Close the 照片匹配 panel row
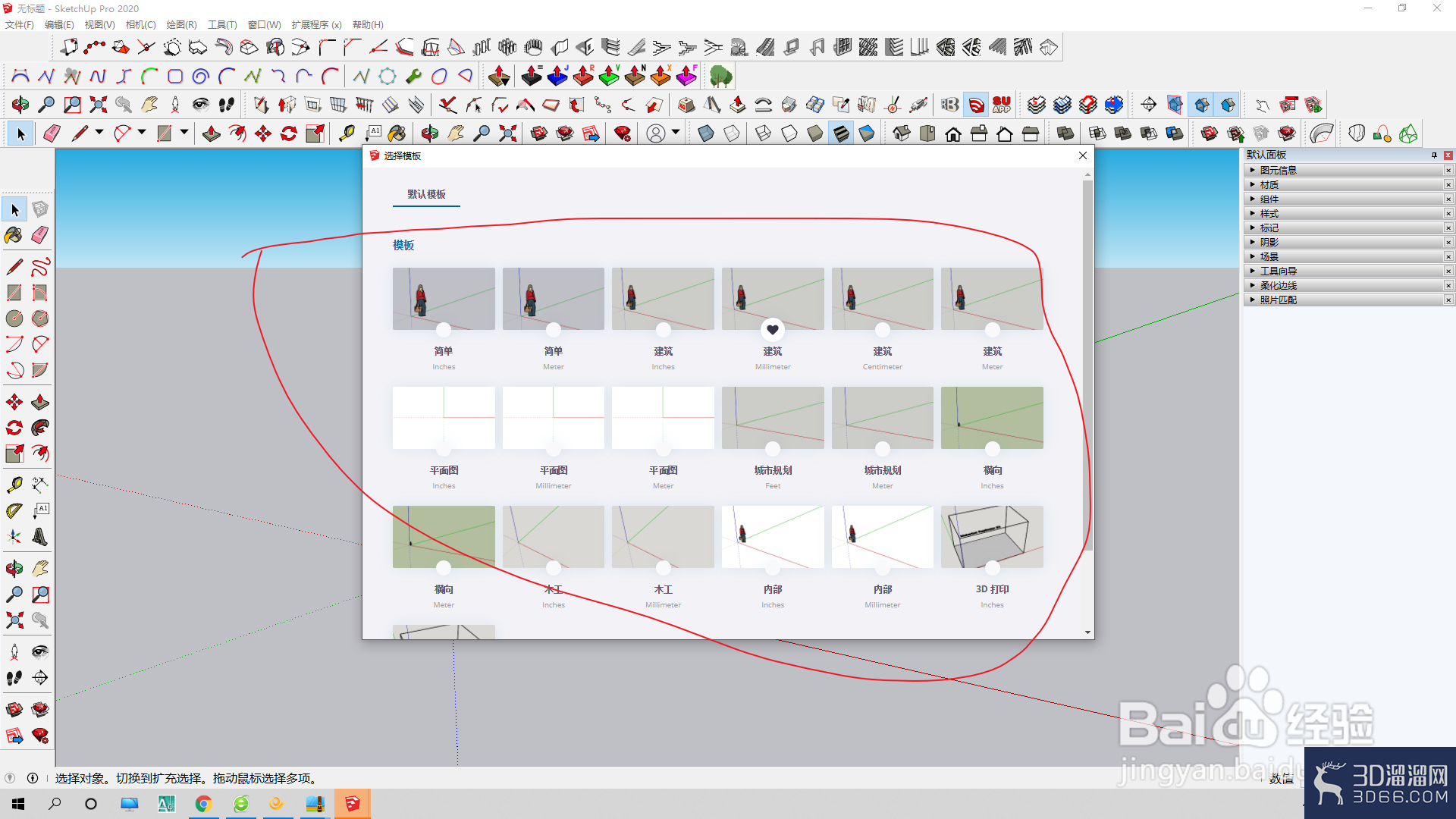 click(1448, 300)
